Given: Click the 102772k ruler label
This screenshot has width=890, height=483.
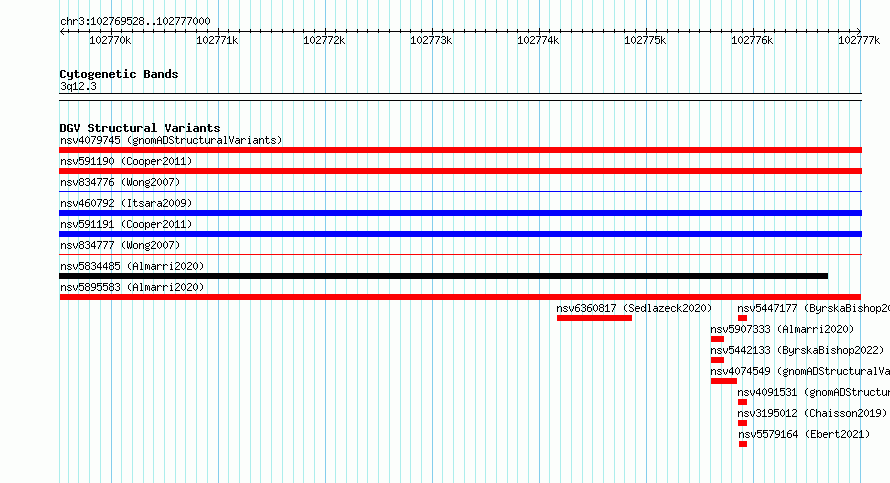Looking at the screenshot, I should (324, 40).
